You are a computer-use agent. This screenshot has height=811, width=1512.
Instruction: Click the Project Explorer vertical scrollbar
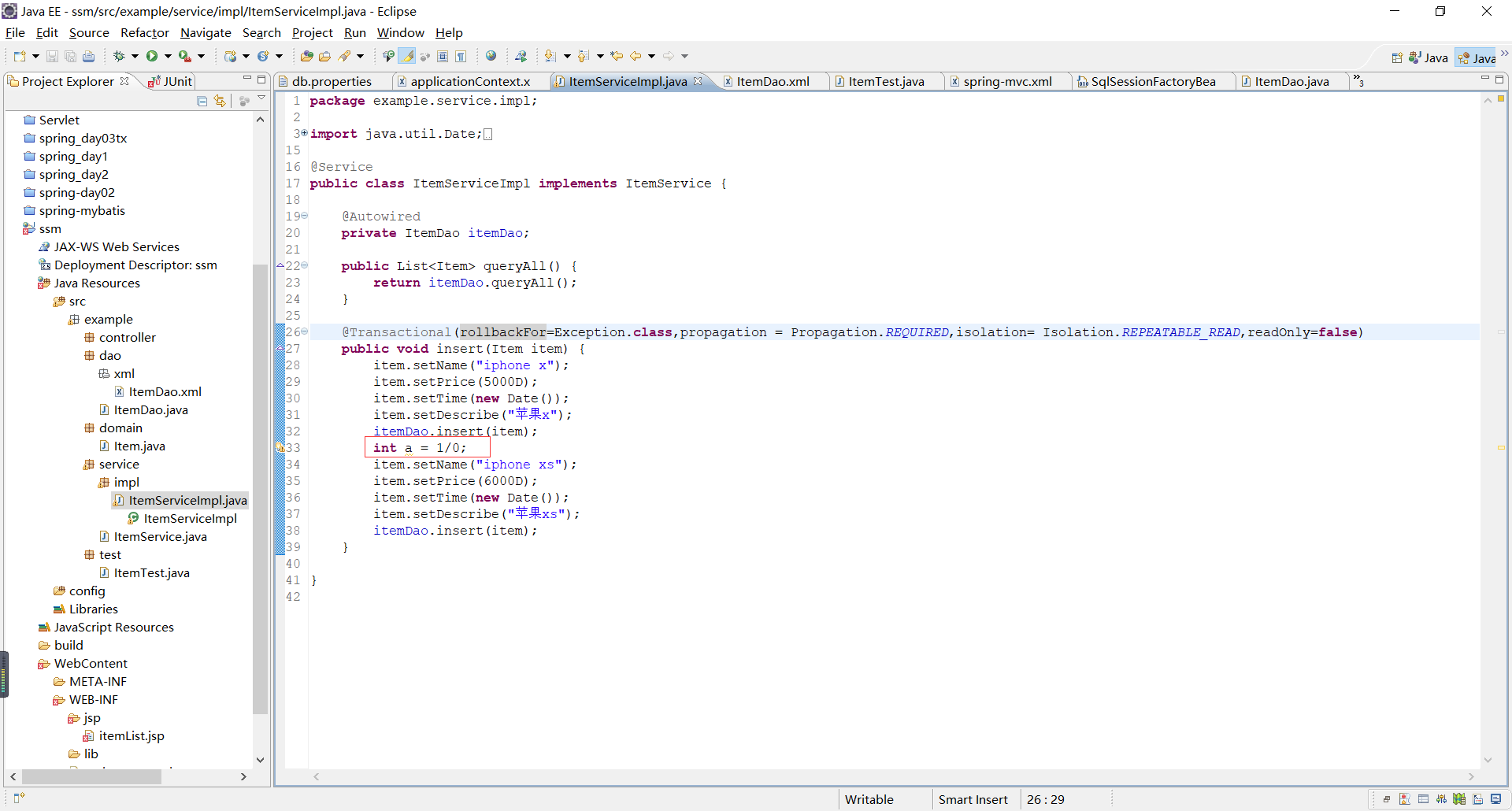(260, 488)
